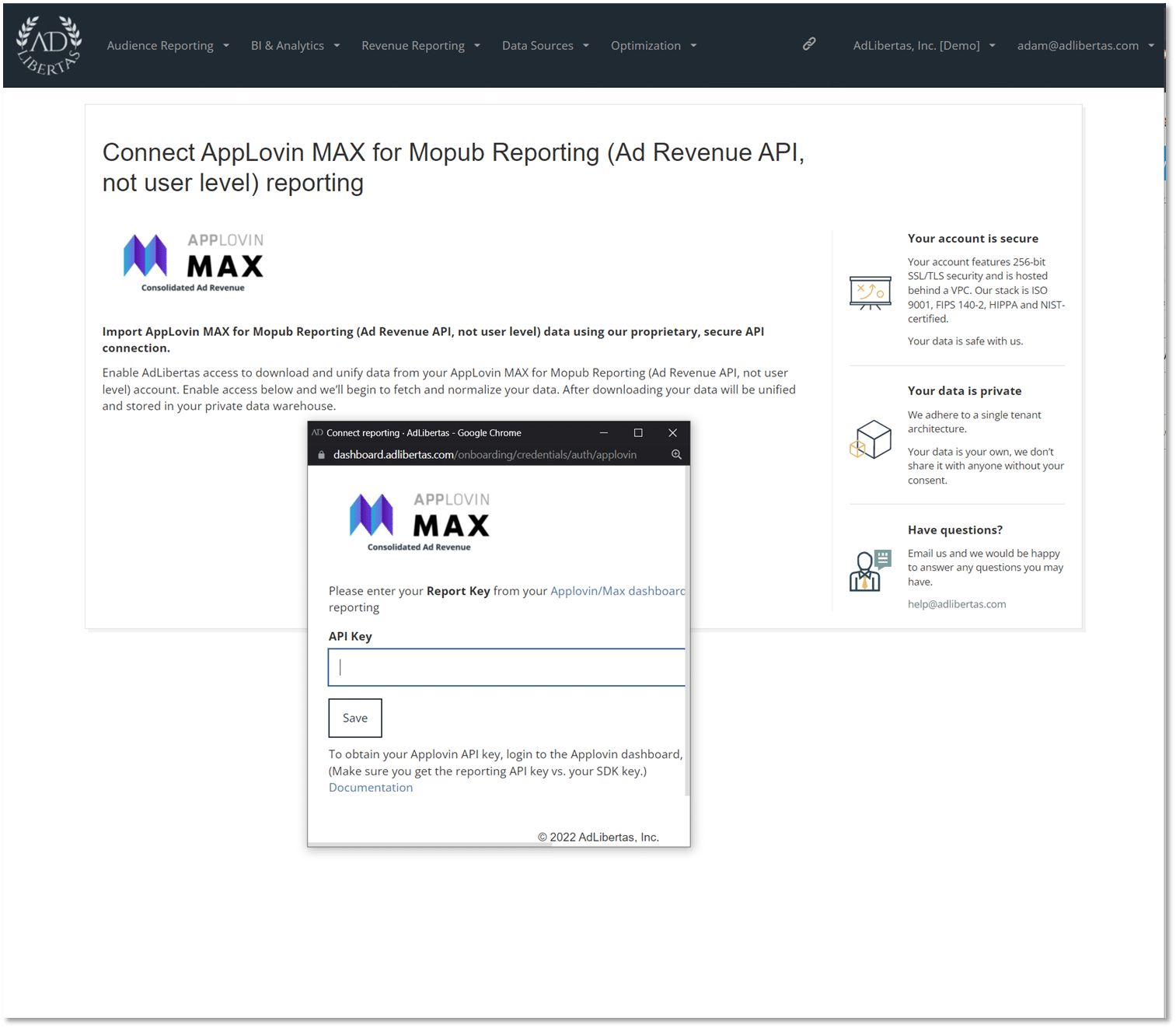
Task: Maximize the Connect reporting popup window
Action: pyautogui.click(x=638, y=433)
